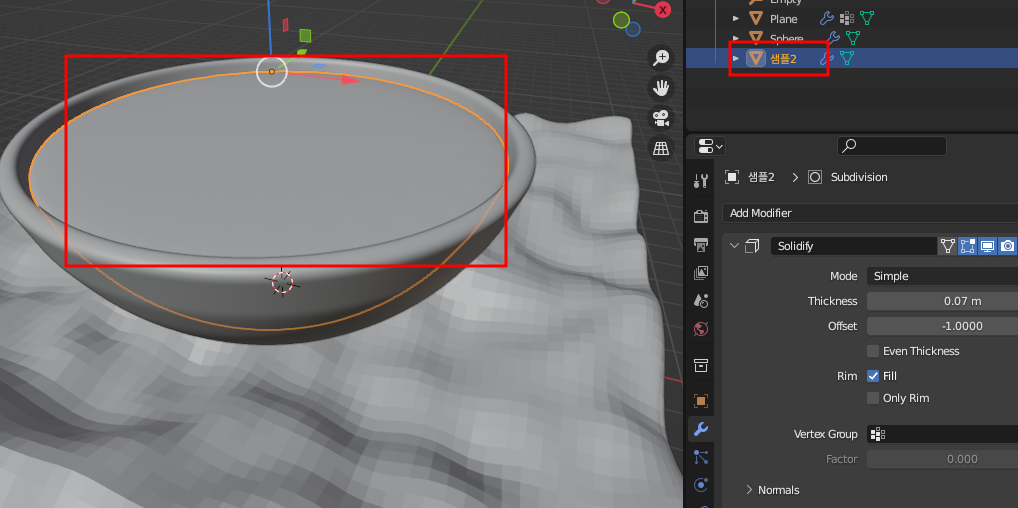Click the 3D cursor in the viewport
Viewport: 1018px width, 508px height.
coord(282,282)
